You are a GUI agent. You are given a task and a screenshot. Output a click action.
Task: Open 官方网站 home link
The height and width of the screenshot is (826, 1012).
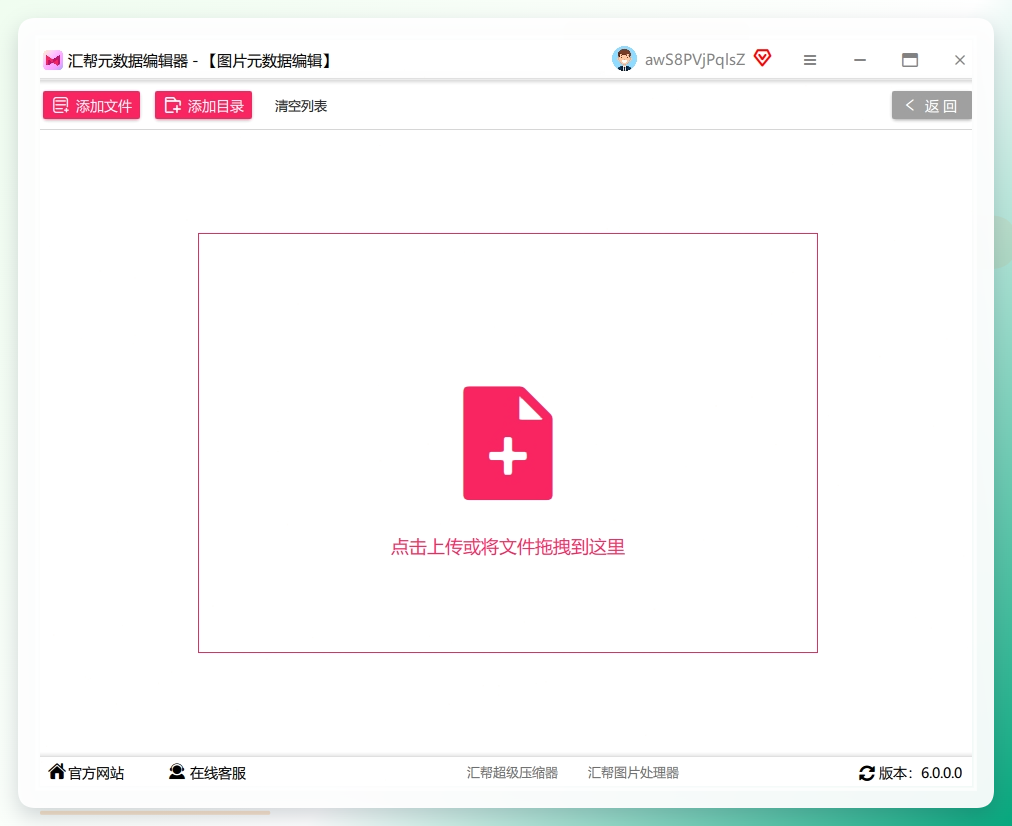point(86,772)
